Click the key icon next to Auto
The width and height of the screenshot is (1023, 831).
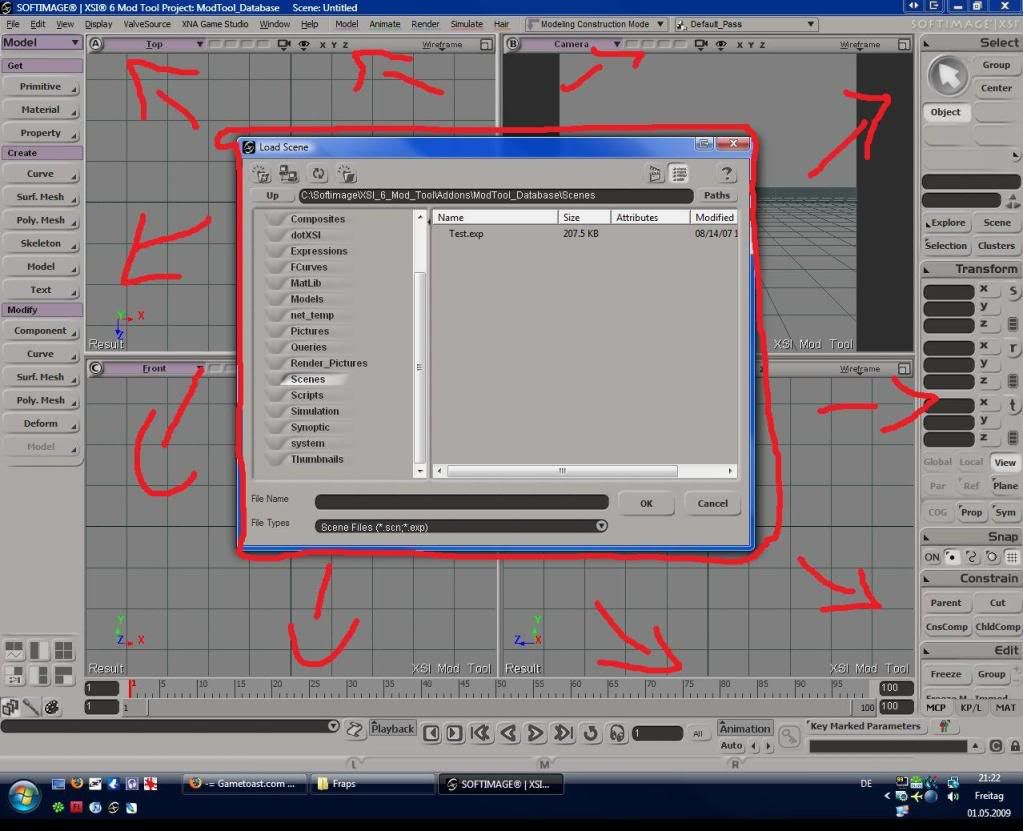click(789, 736)
